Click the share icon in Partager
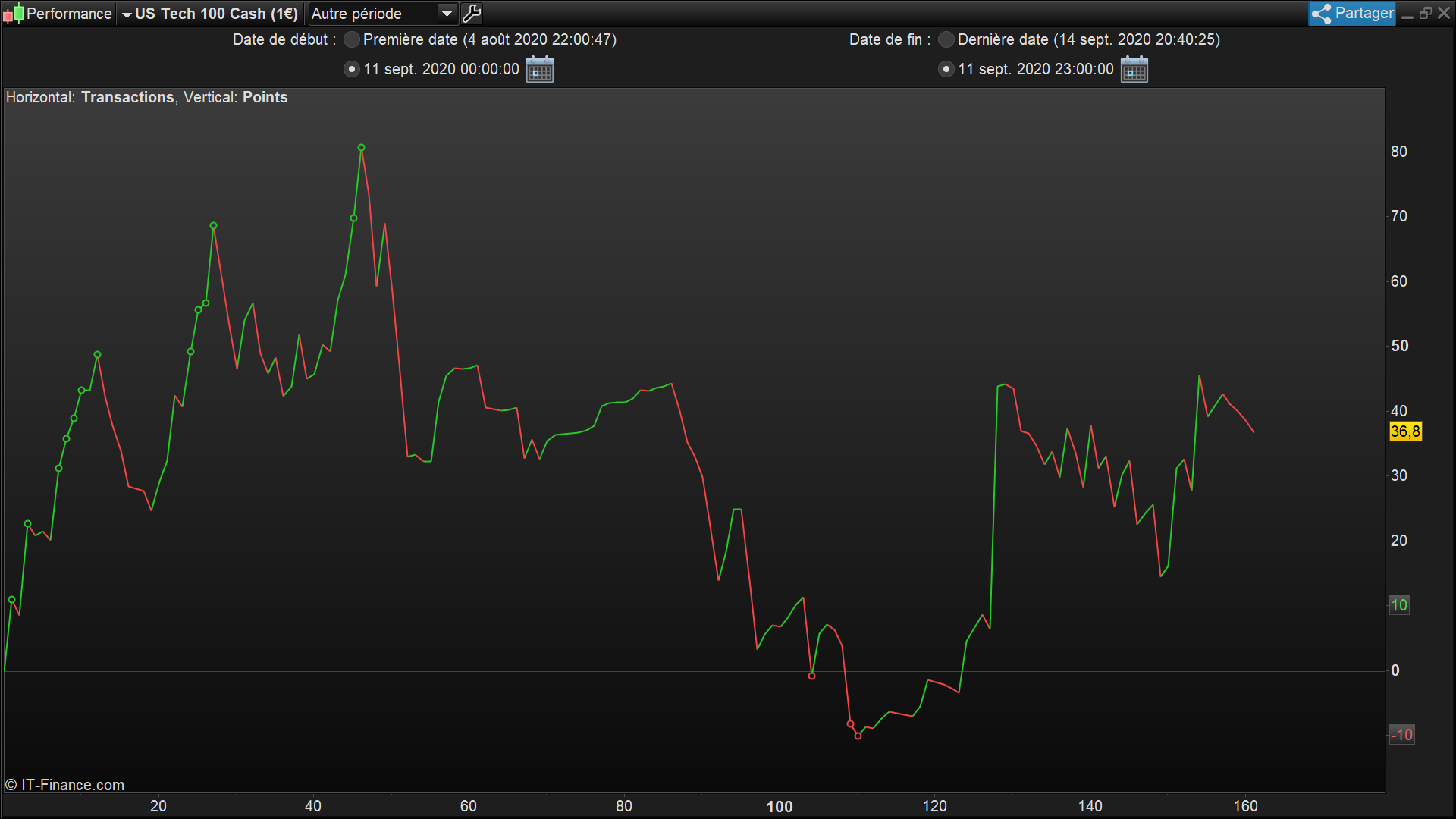The width and height of the screenshot is (1456, 819). point(1321,14)
